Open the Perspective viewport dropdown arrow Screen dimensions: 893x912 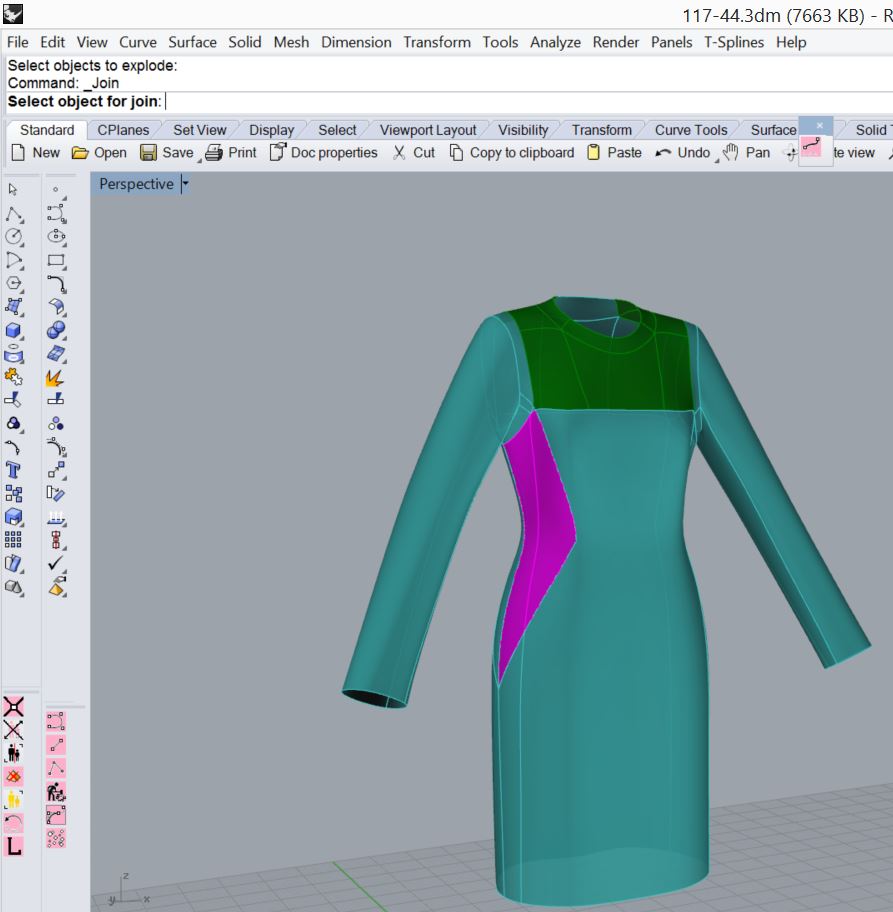point(185,185)
